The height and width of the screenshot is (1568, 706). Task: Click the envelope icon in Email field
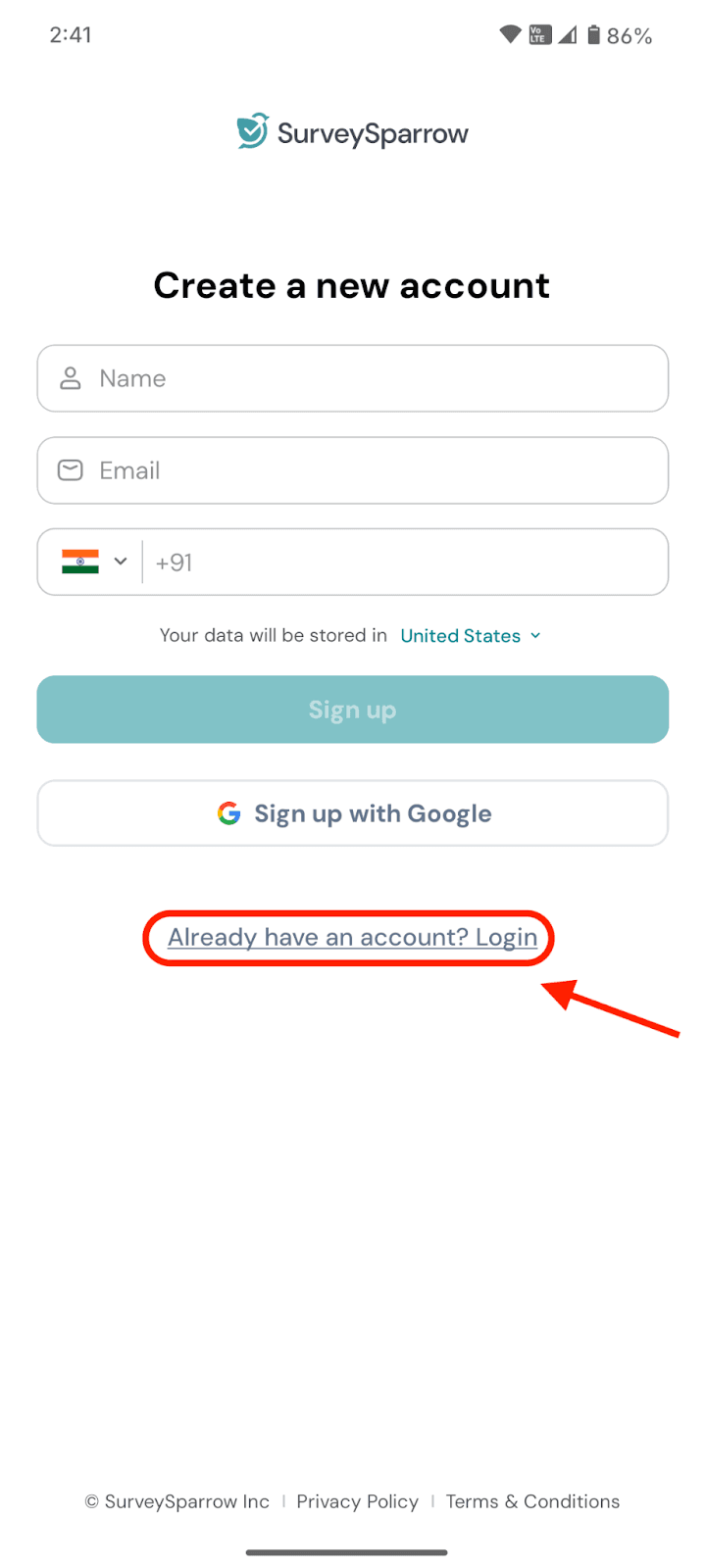pos(71,470)
